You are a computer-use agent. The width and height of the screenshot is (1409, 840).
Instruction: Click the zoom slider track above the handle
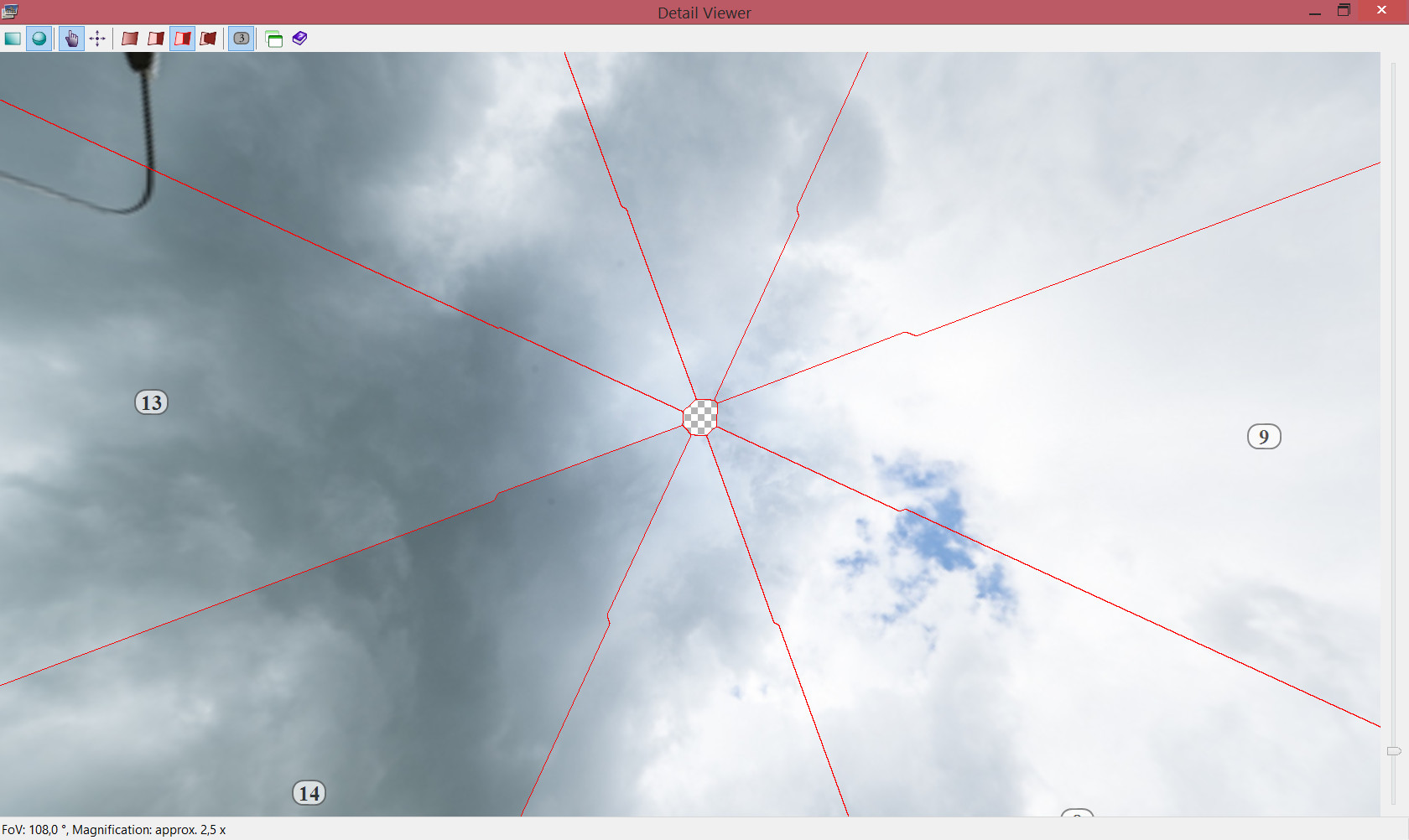click(x=1393, y=419)
